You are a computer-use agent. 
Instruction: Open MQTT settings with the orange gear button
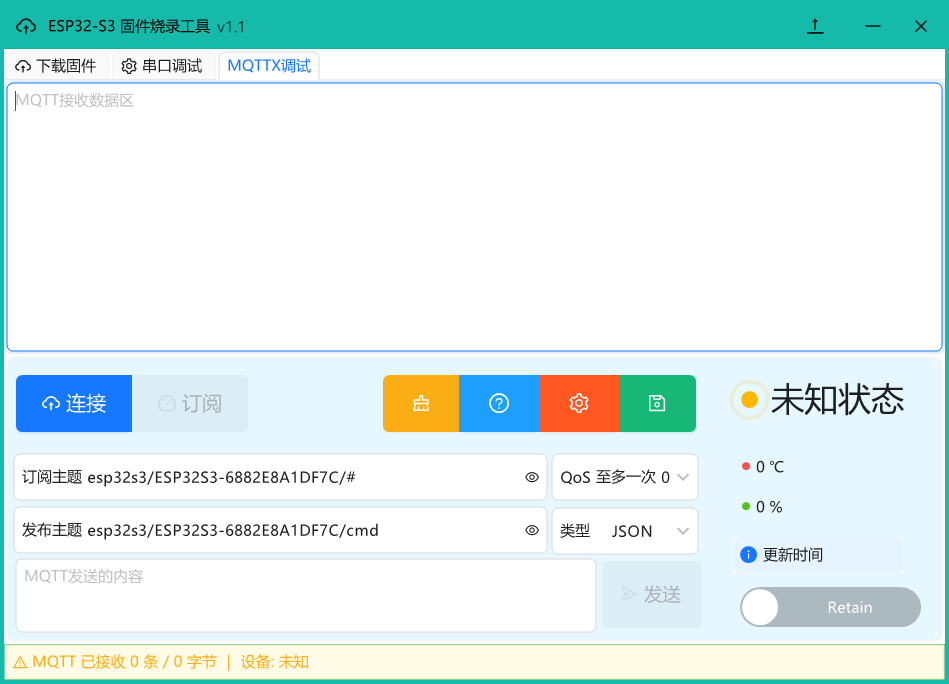[579, 403]
